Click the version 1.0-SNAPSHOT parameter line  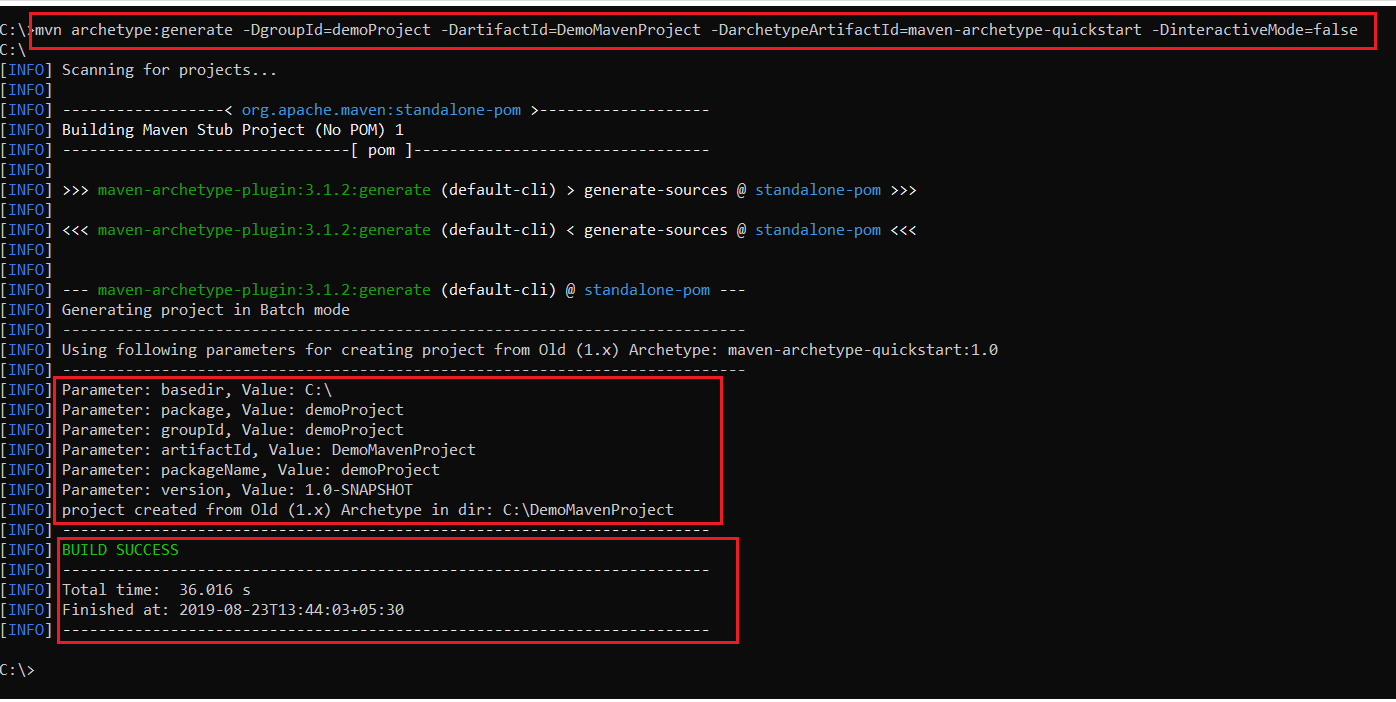pos(237,490)
